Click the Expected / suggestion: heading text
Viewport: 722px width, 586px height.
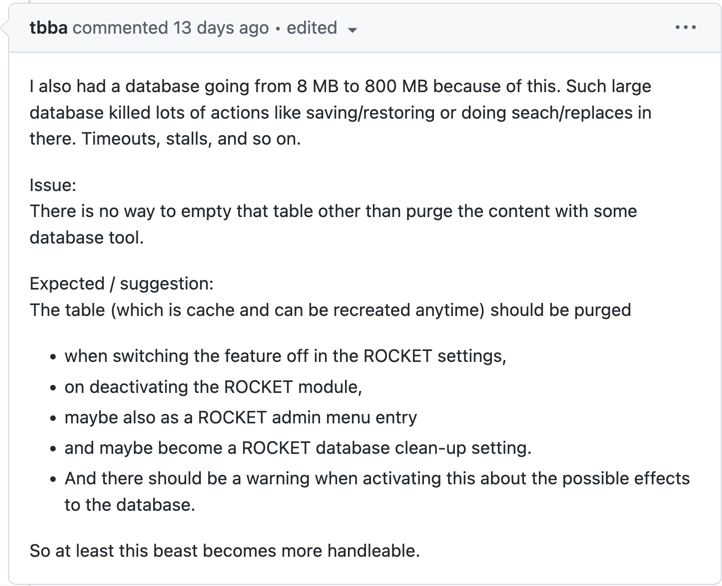[121, 284]
